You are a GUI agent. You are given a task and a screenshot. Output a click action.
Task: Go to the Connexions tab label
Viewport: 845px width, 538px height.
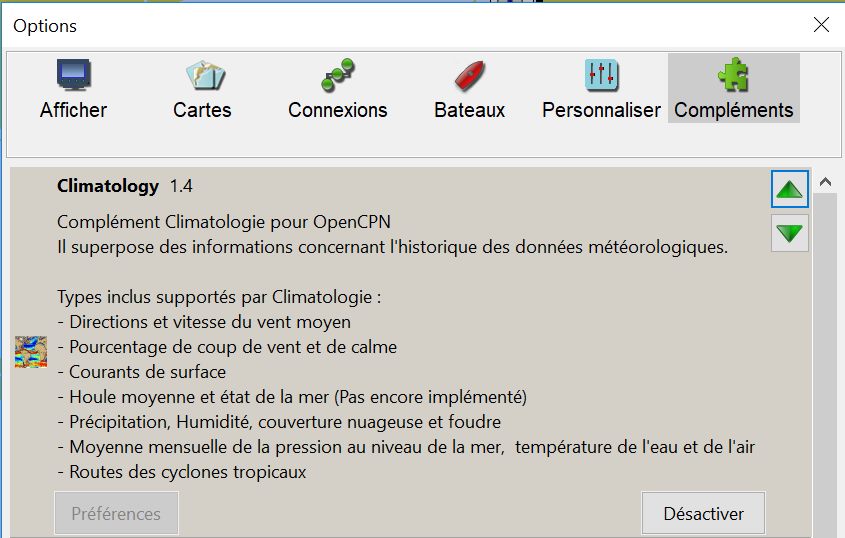(337, 110)
